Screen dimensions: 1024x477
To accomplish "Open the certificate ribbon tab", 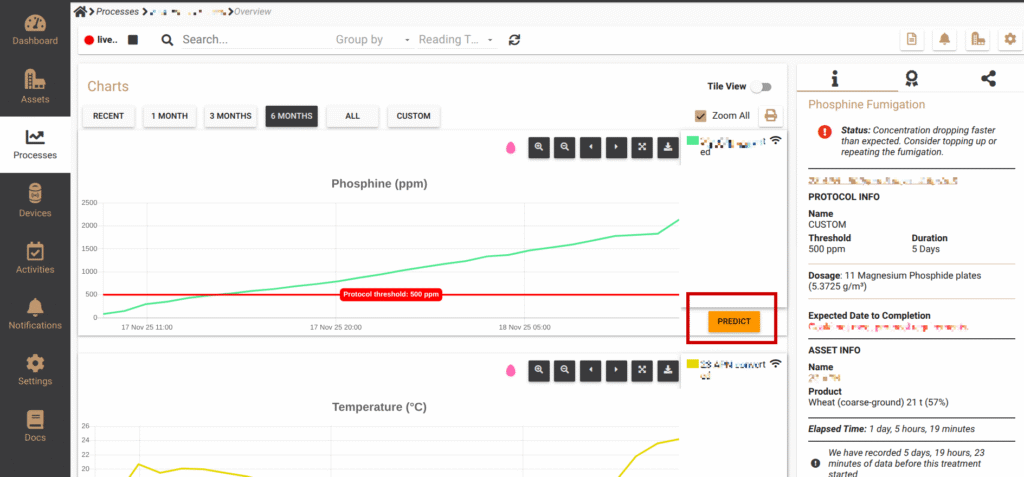I will 911,78.
